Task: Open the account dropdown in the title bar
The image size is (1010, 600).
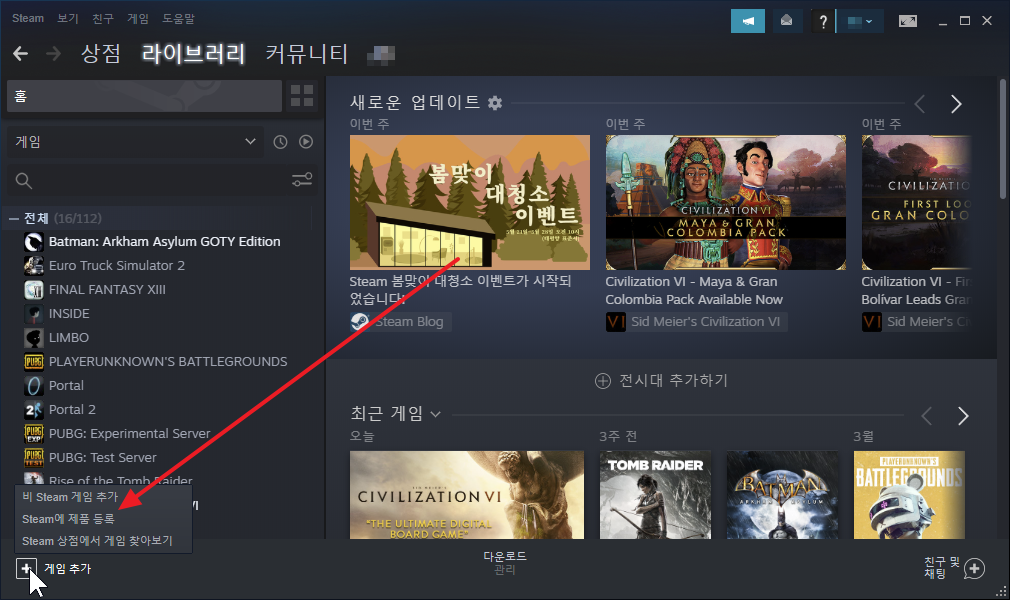Action: click(859, 21)
